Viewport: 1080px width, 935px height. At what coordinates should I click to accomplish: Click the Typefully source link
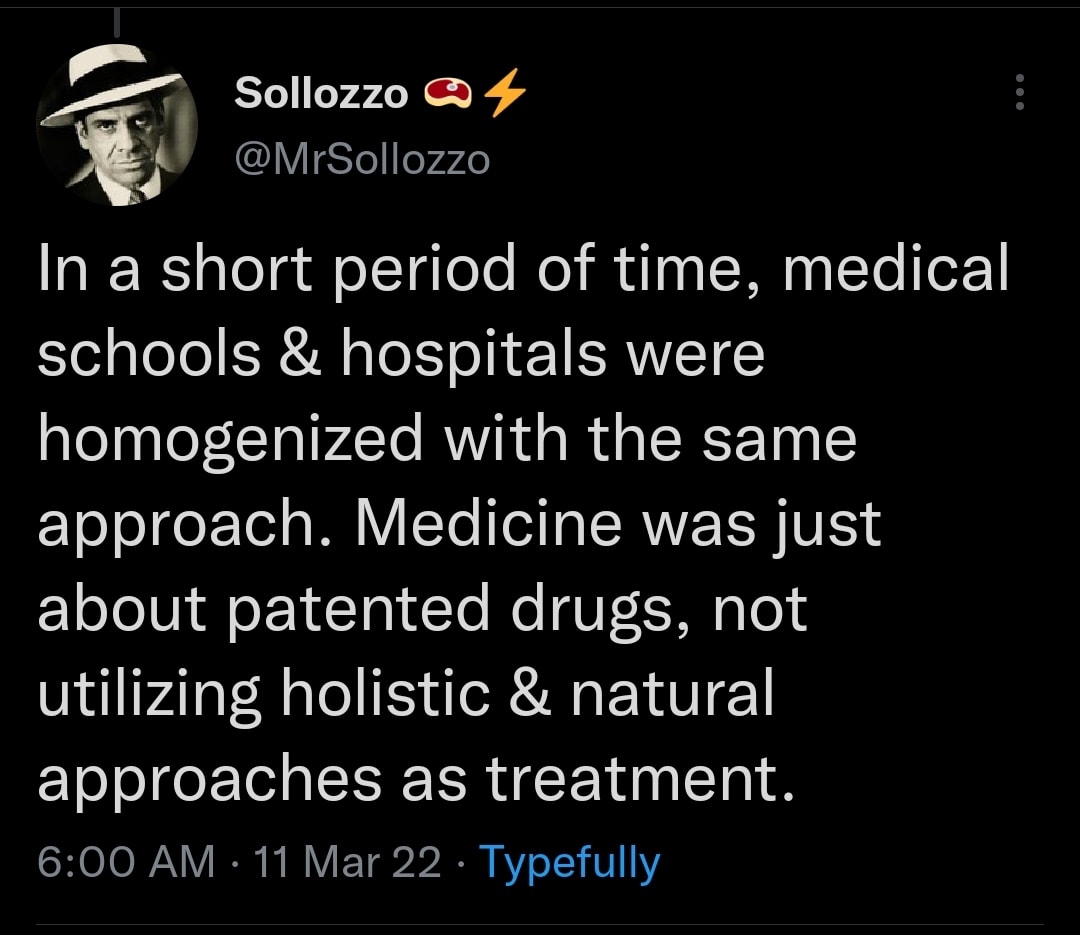[569, 862]
